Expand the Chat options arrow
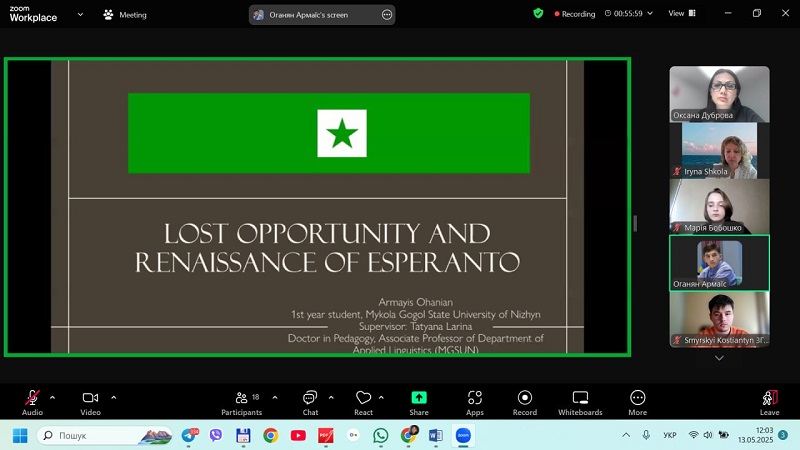 (331, 397)
